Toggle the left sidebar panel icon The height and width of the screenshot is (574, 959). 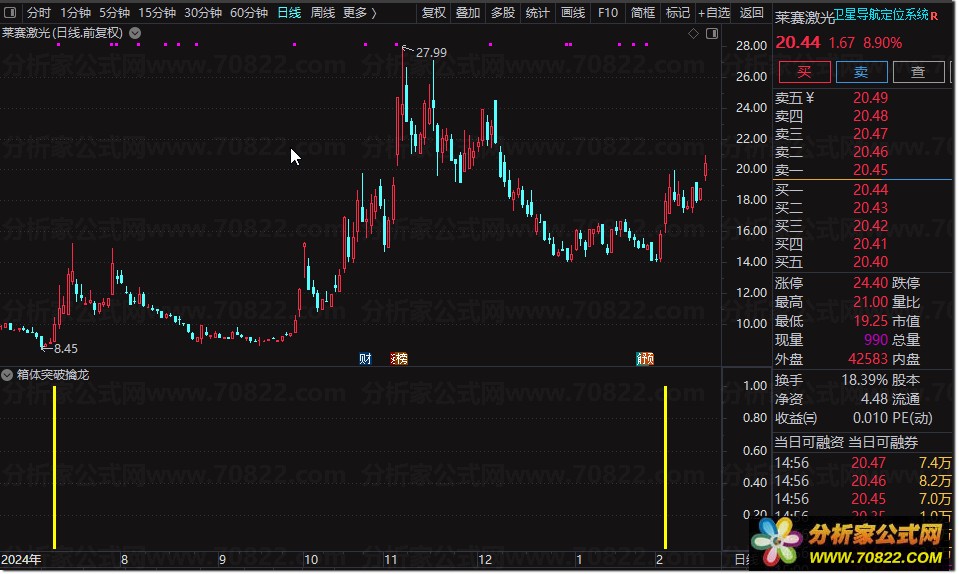click(10, 12)
